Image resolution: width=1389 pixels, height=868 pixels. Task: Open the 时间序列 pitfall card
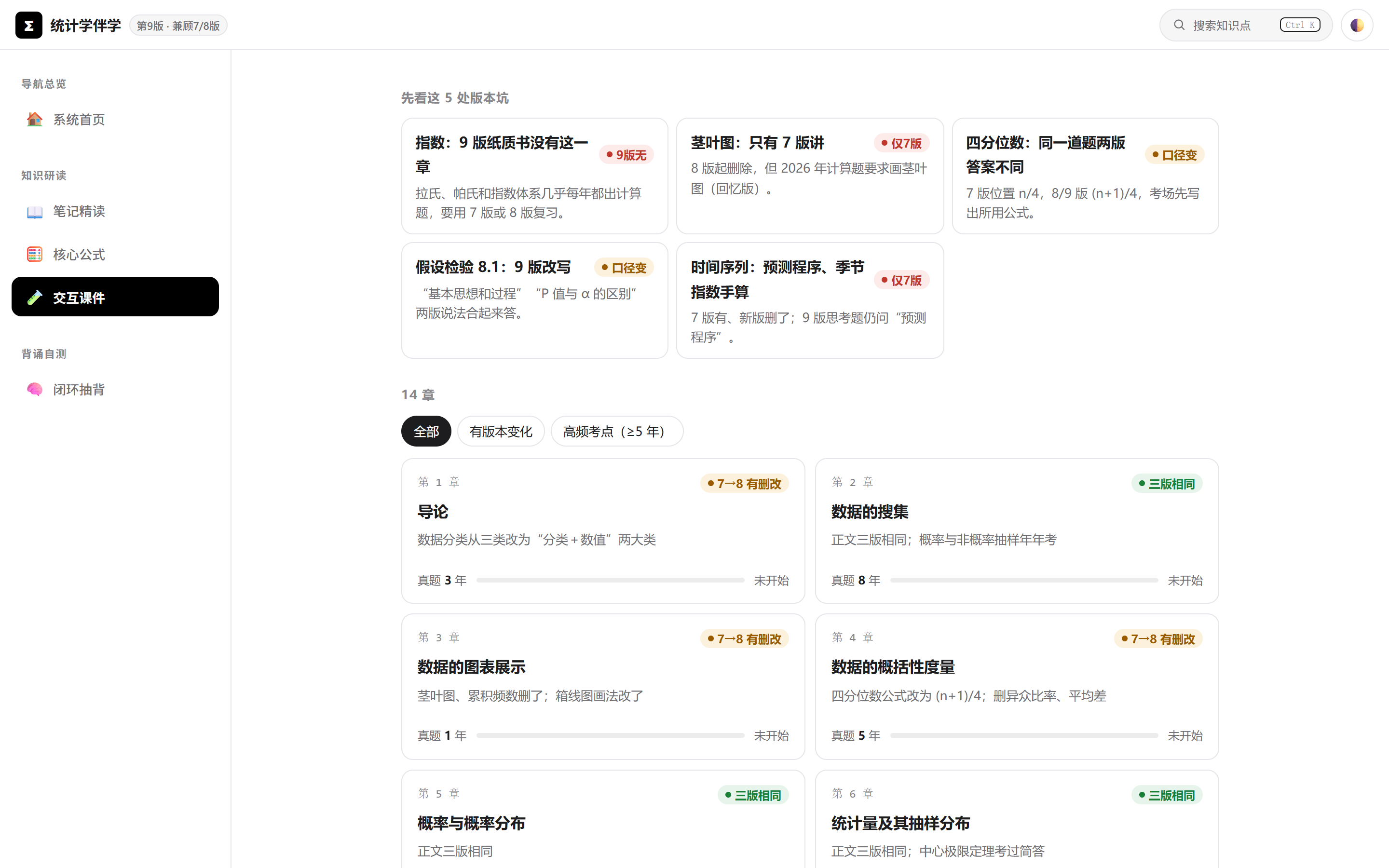pos(810,300)
